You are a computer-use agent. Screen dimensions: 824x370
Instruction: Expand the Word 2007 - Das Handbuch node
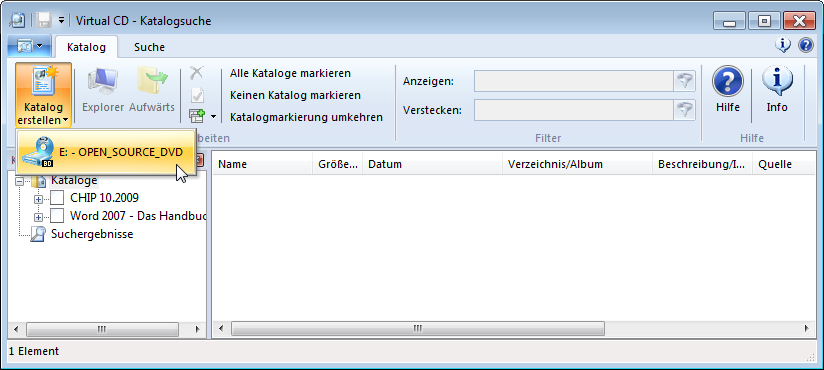[38, 217]
